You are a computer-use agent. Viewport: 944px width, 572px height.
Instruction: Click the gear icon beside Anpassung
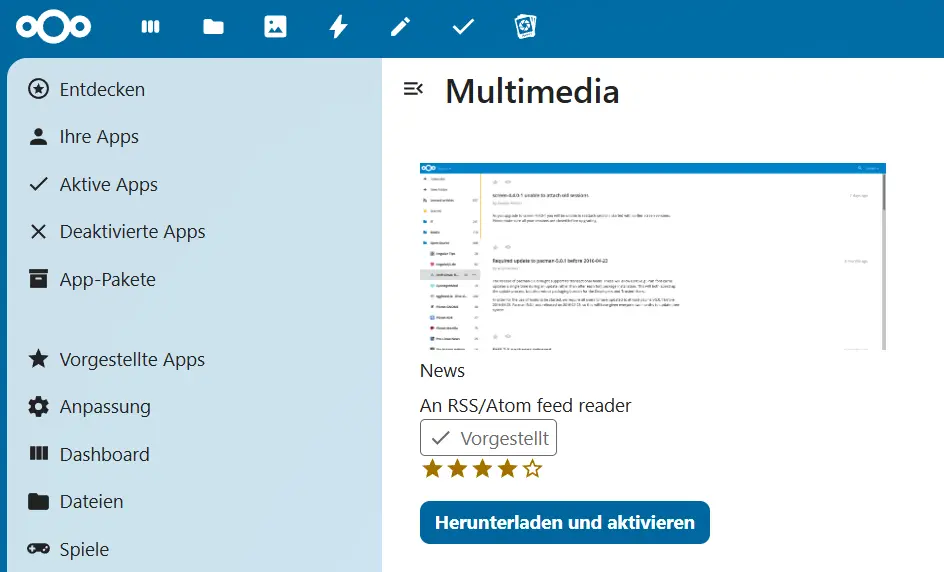tap(39, 406)
